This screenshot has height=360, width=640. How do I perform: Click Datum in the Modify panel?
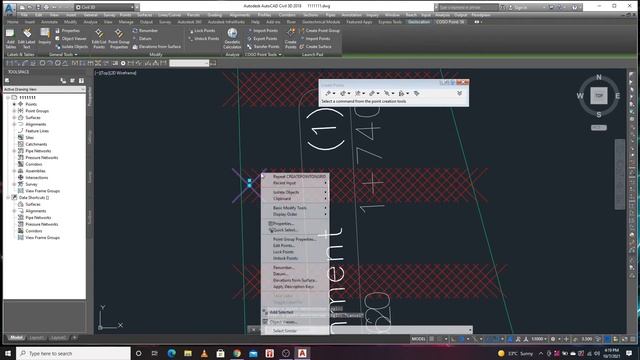coord(142,38)
